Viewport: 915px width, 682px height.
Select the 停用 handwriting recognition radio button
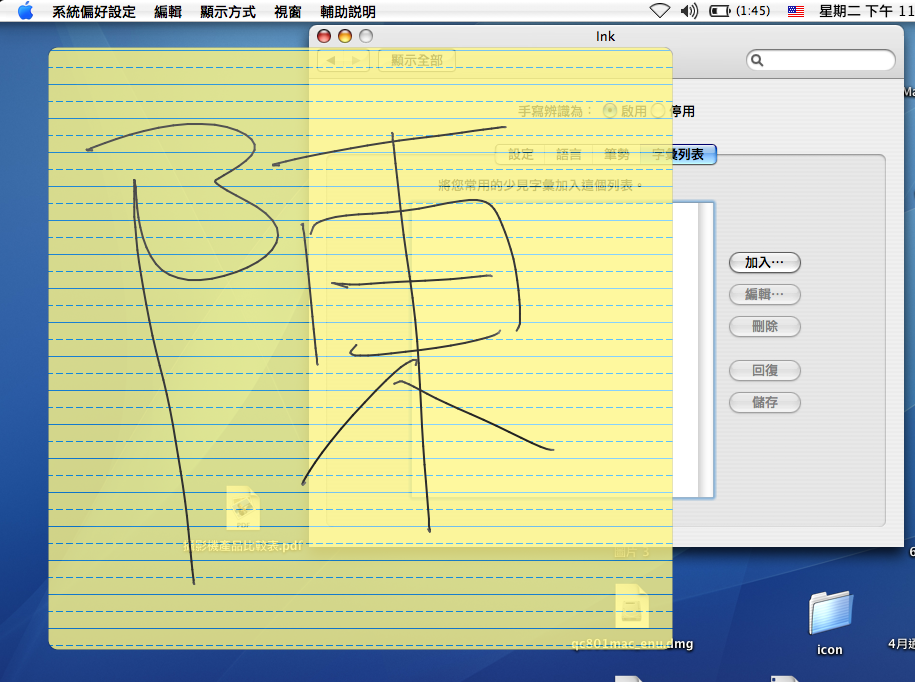(x=658, y=111)
